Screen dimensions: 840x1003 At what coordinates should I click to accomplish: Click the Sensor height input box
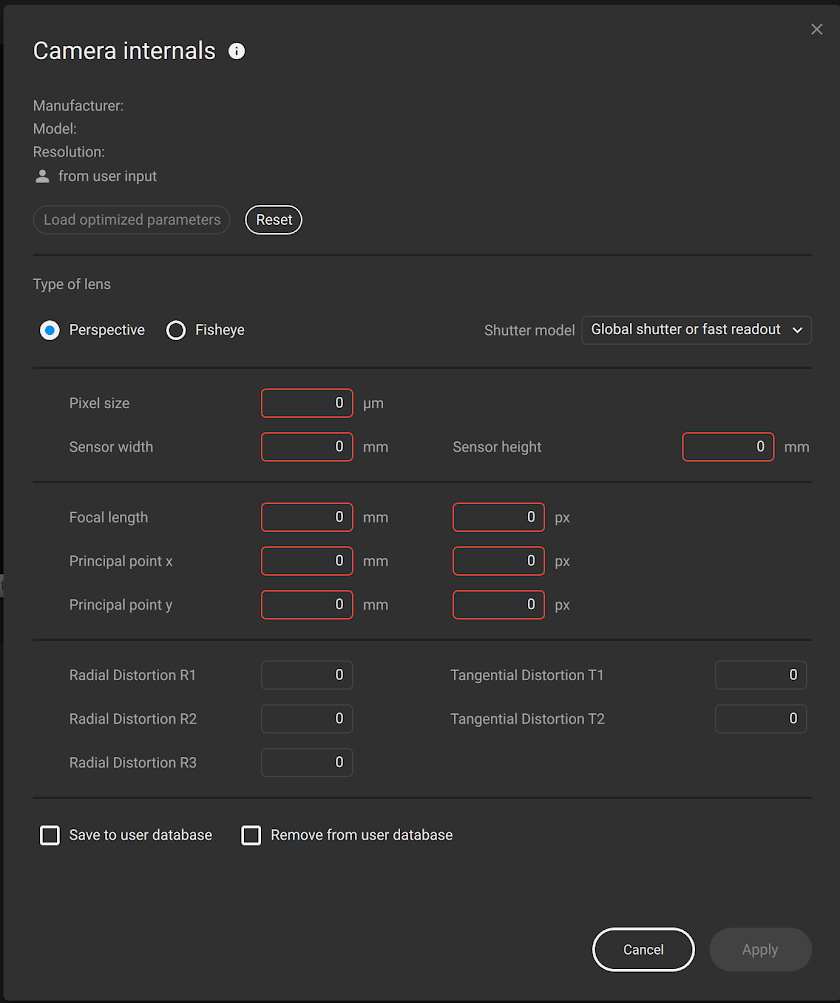click(728, 447)
